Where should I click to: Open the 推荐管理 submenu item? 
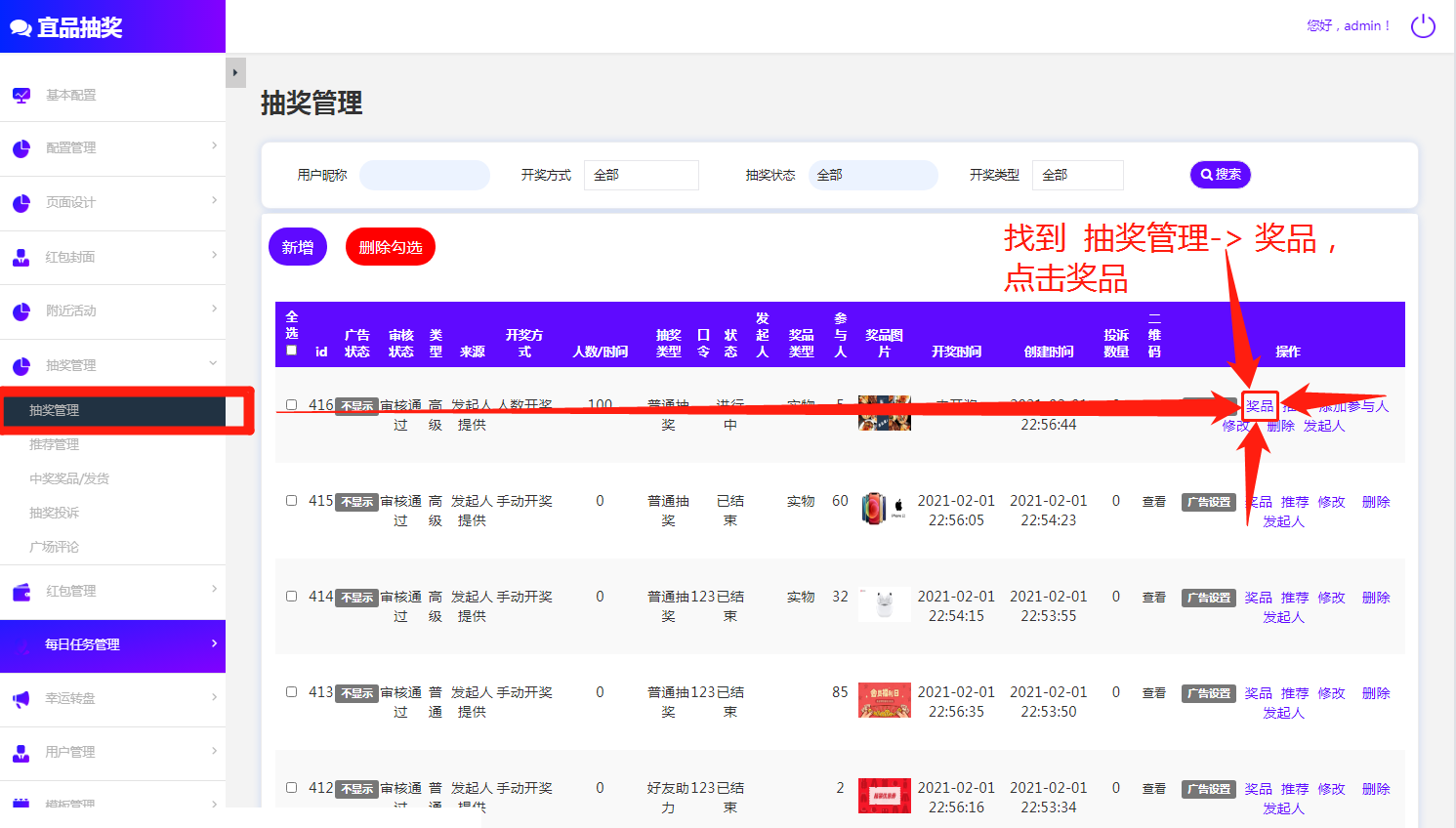click(x=55, y=444)
